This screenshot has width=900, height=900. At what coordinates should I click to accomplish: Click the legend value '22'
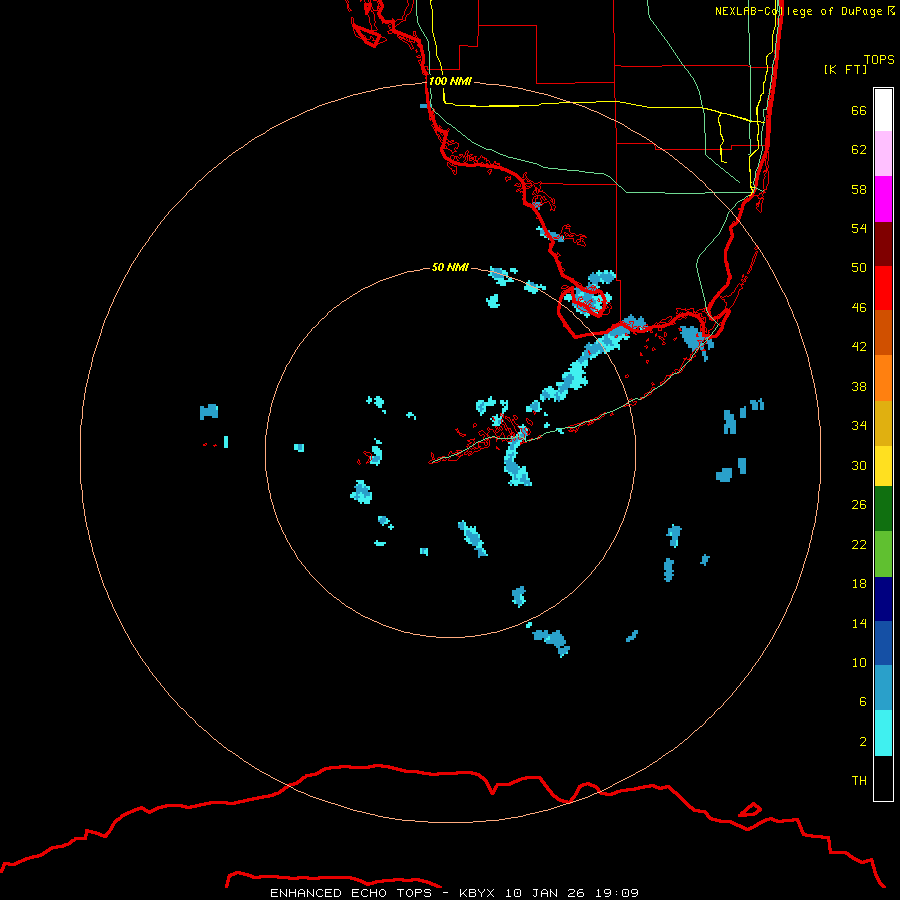coord(859,544)
